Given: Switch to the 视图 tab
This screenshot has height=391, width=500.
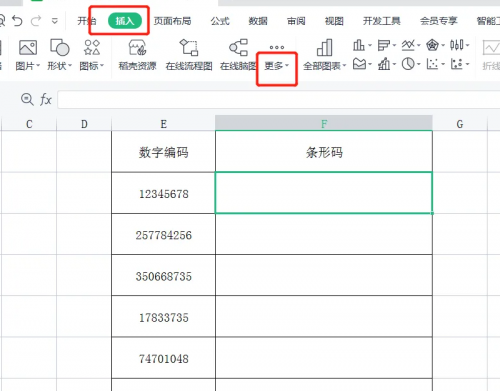Looking at the screenshot, I should click(334, 21).
